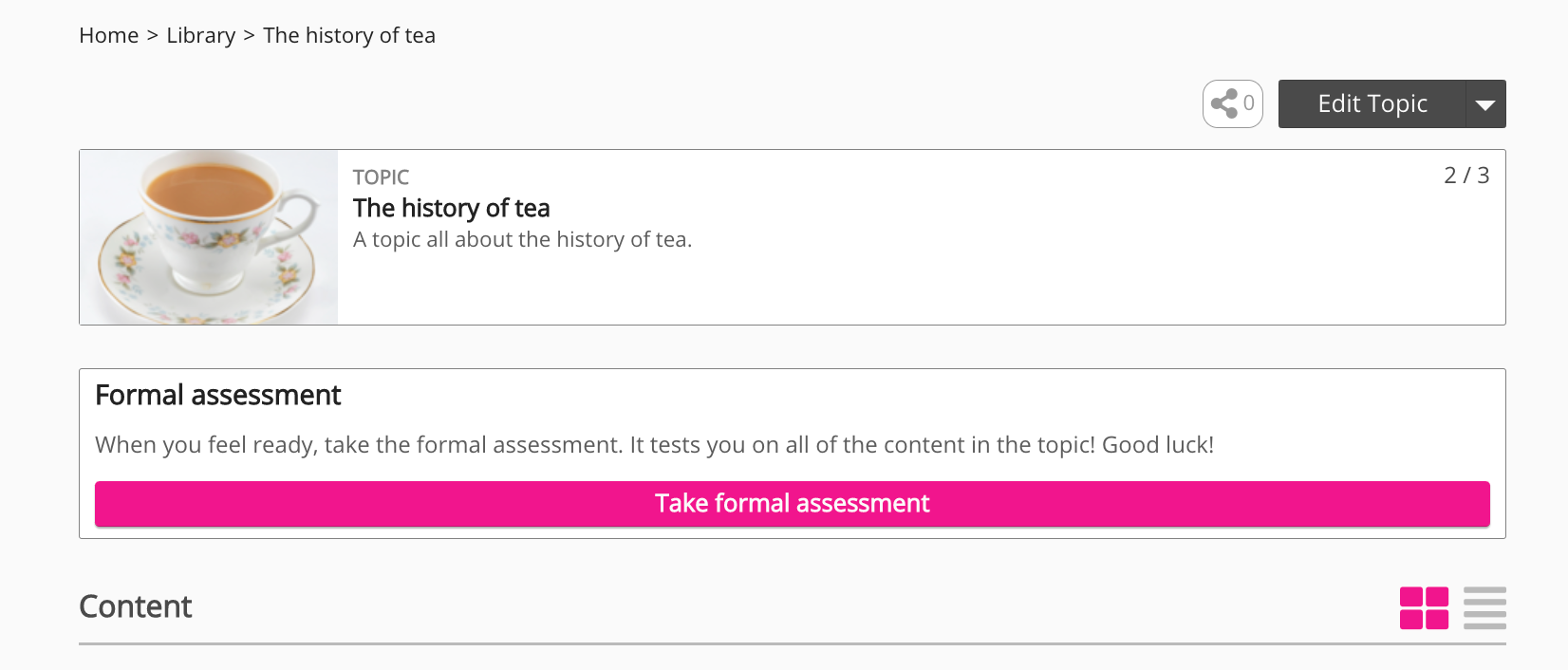
Task: Switch to list view for Content
Action: click(1484, 608)
